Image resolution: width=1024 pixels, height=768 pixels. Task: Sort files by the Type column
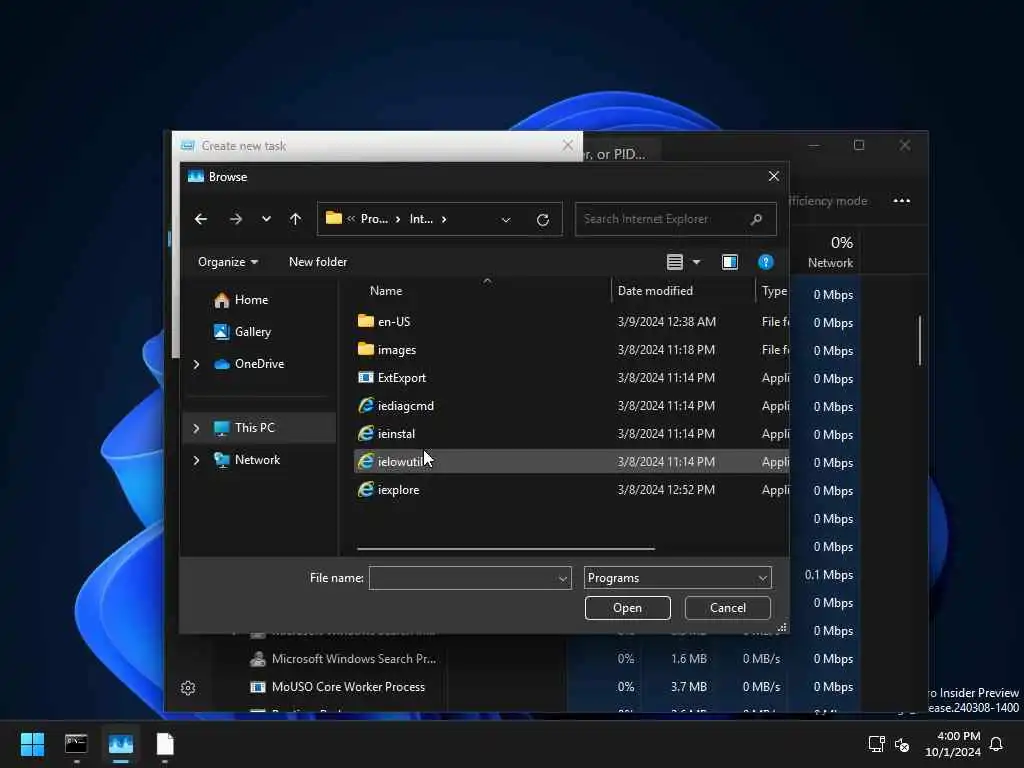pyautogui.click(x=774, y=291)
